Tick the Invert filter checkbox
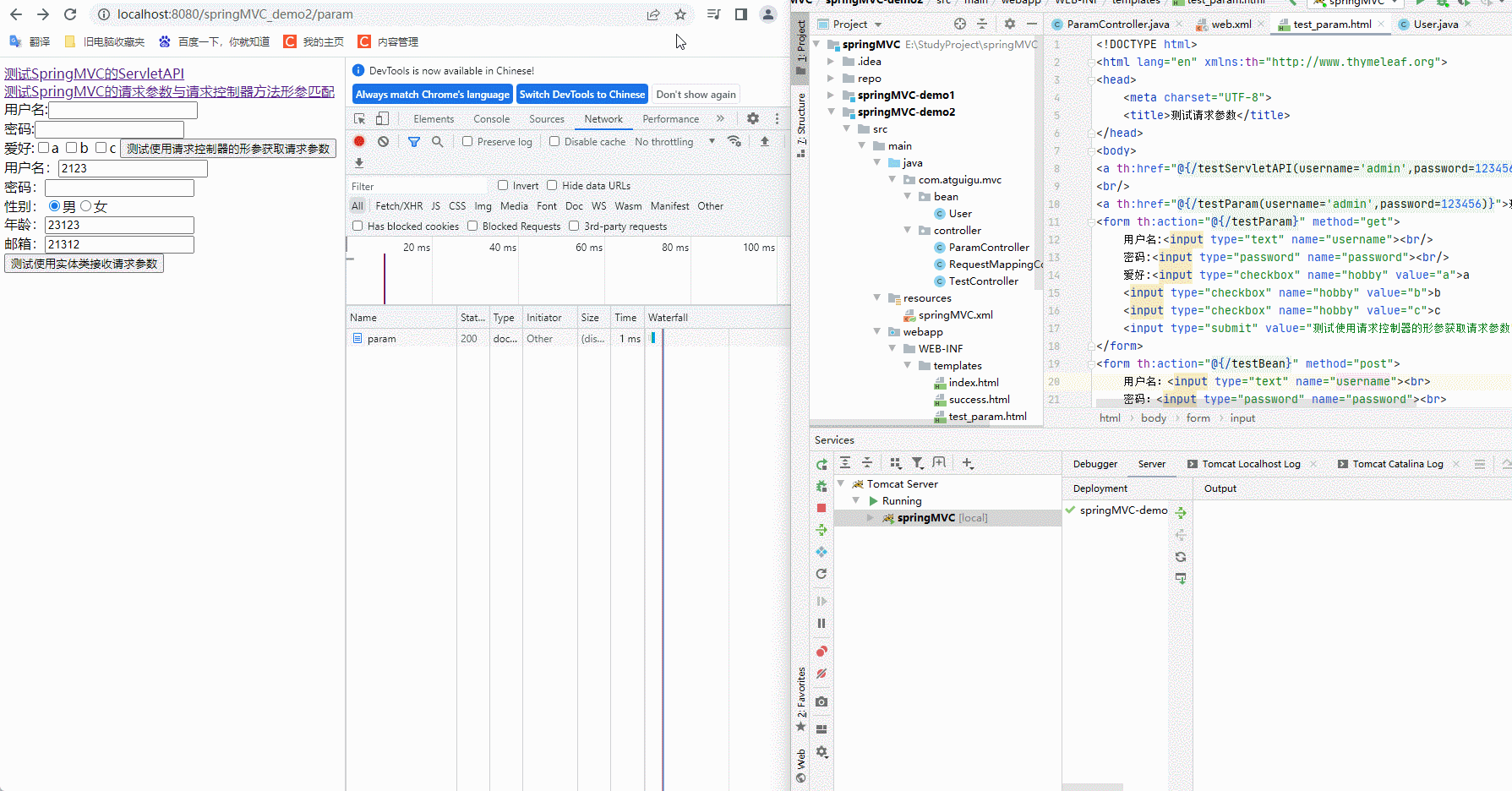The width and height of the screenshot is (1512, 791). click(x=503, y=186)
